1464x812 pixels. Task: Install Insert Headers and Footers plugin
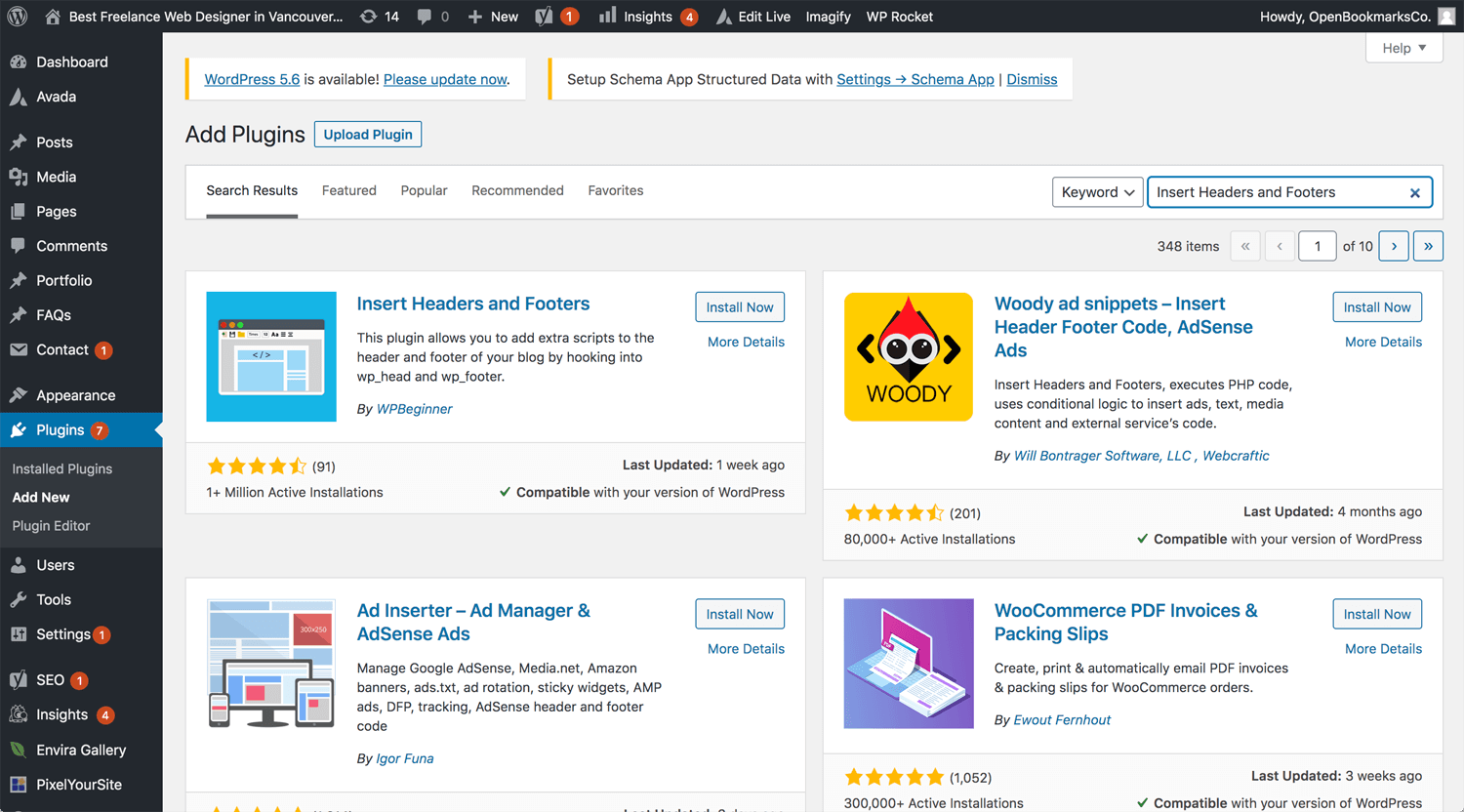point(740,307)
